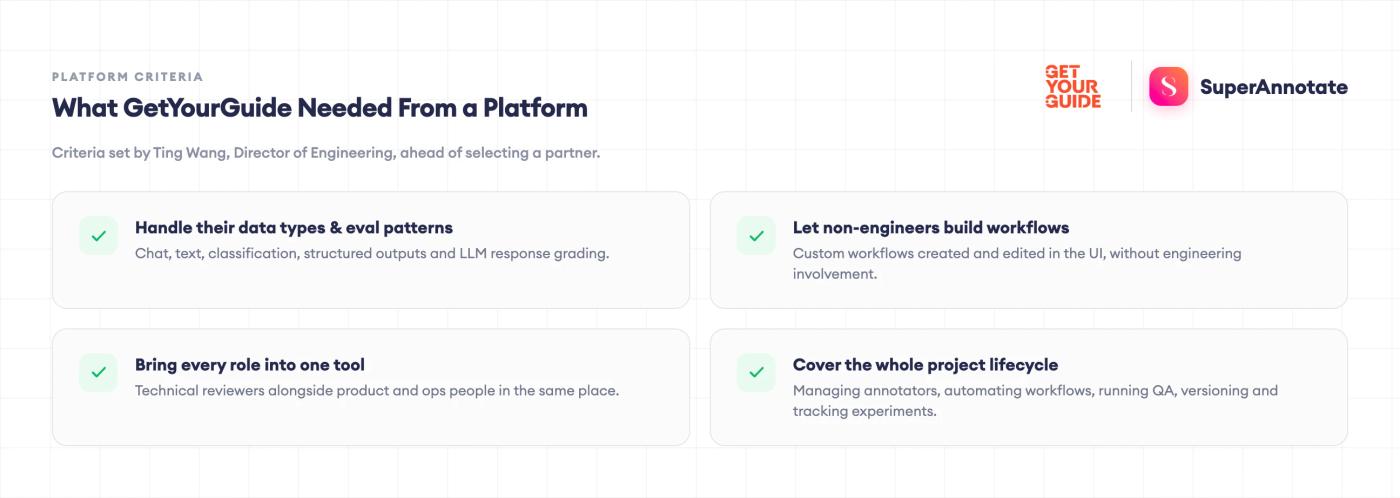The image size is (1400, 498).
Task: Click the Custom workflows created description text
Action: (1017, 263)
